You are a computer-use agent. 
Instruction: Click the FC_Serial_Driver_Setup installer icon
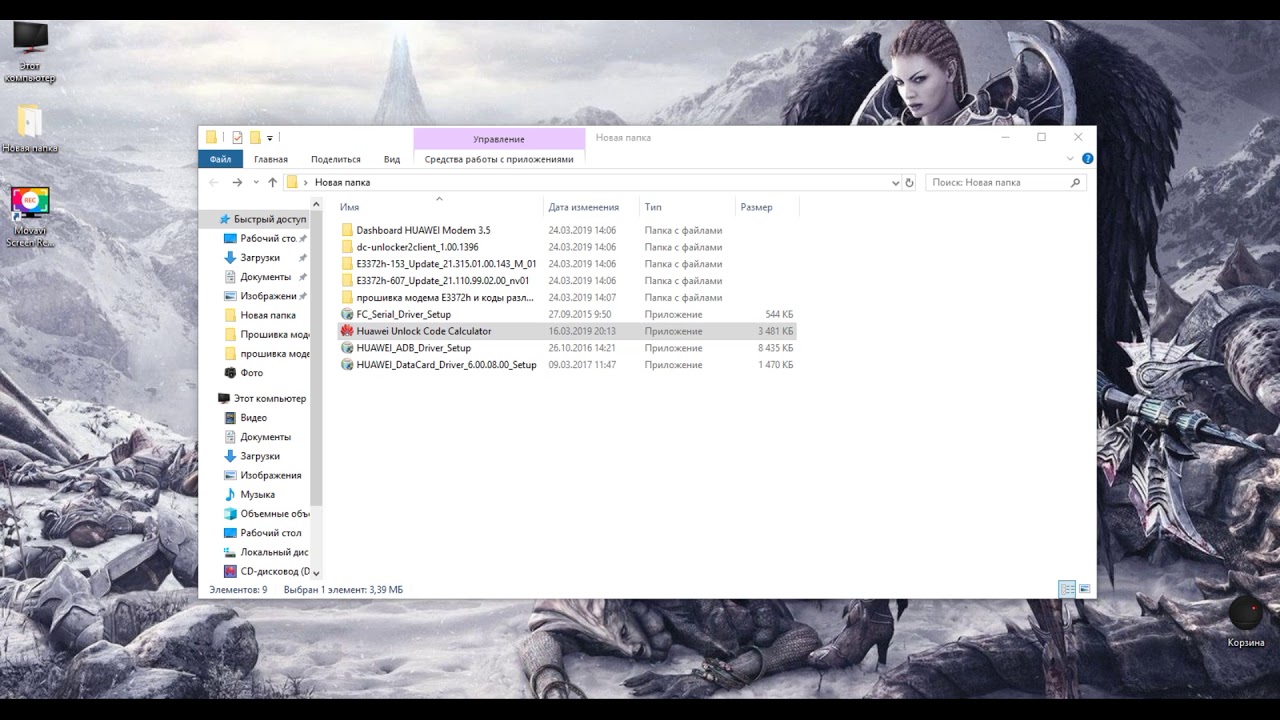coord(347,314)
